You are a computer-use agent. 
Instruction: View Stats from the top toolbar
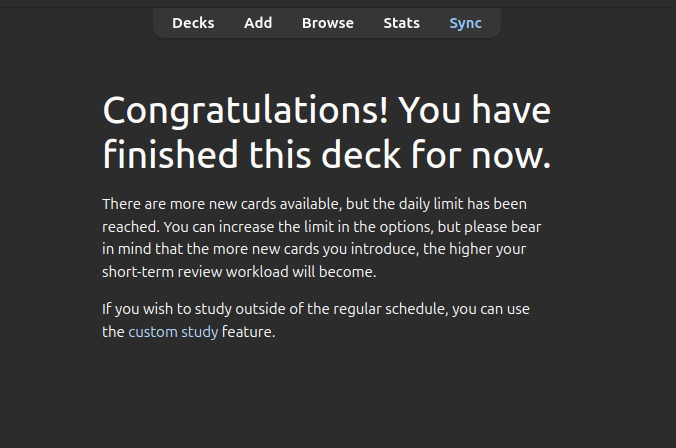pyautogui.click(x=401, y=23)
